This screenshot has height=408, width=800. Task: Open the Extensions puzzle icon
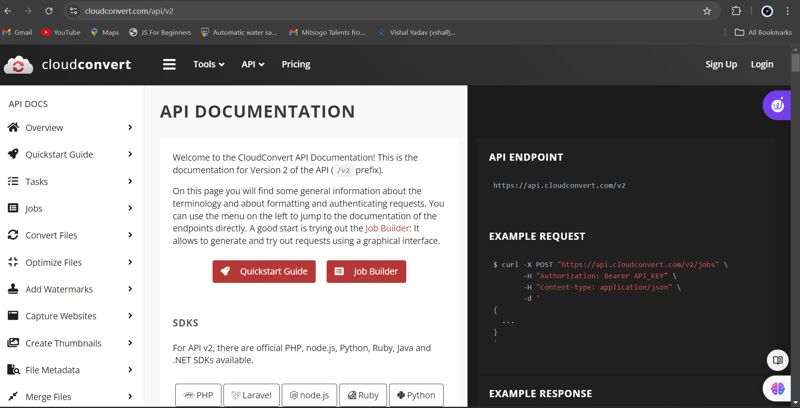[736, 11]
